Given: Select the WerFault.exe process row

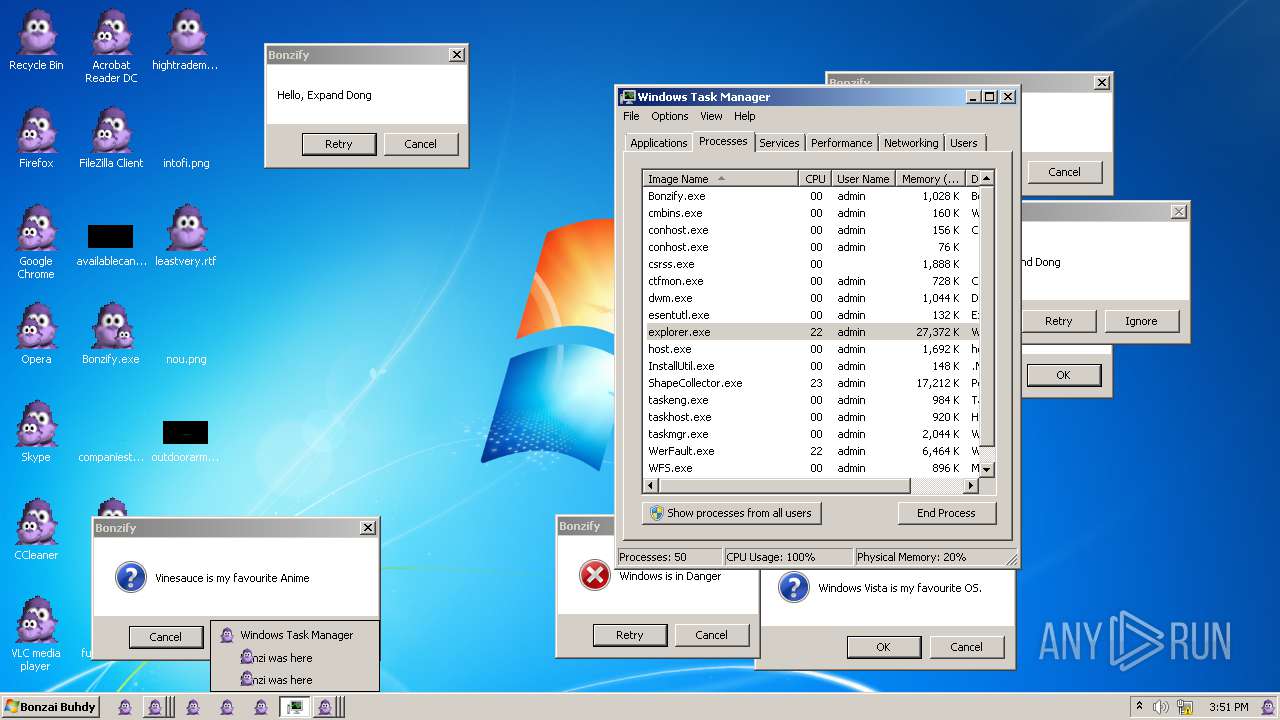Looking at the screenshot, I should coord(810,451).
